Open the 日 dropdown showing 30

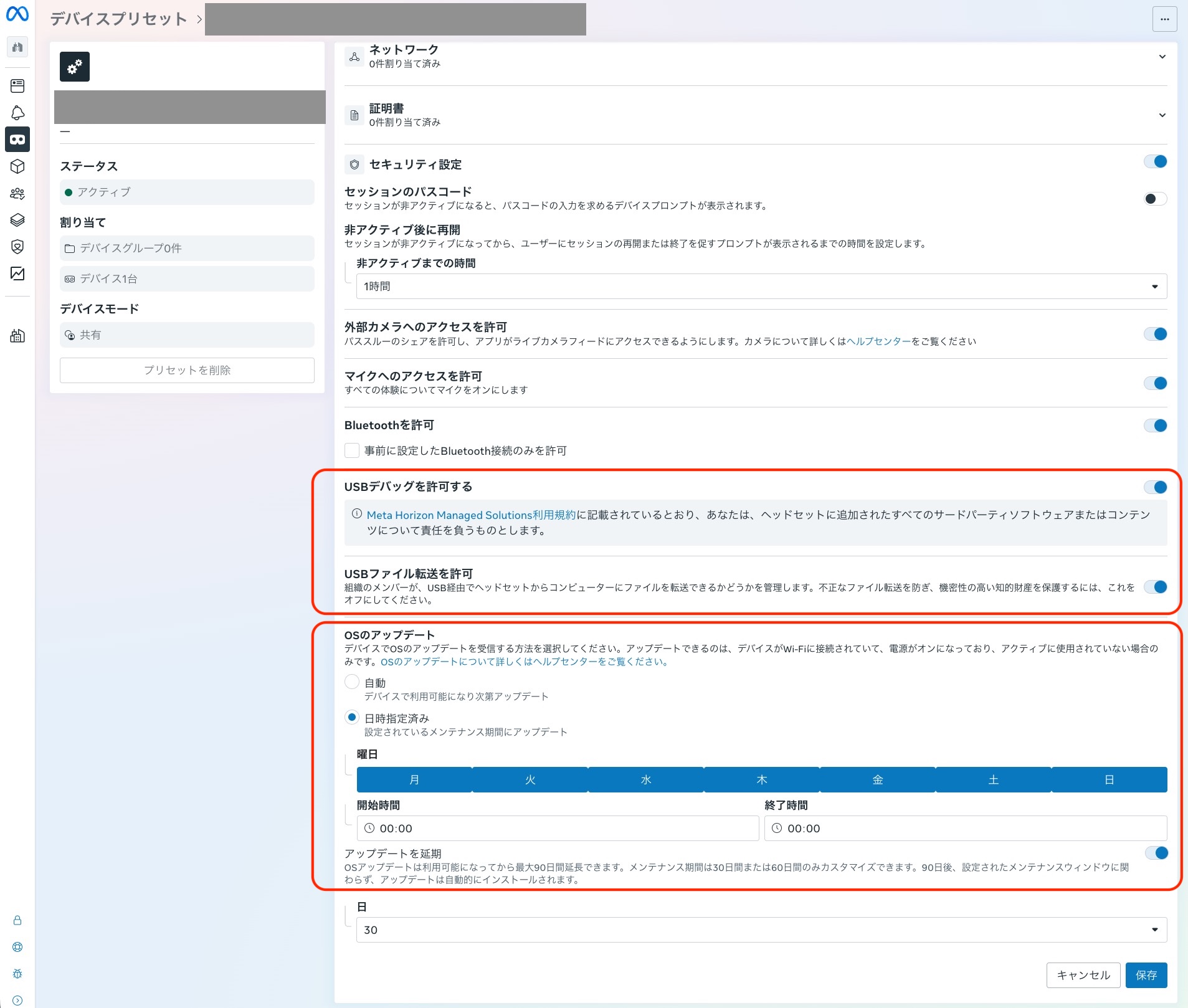coord(761,930)
